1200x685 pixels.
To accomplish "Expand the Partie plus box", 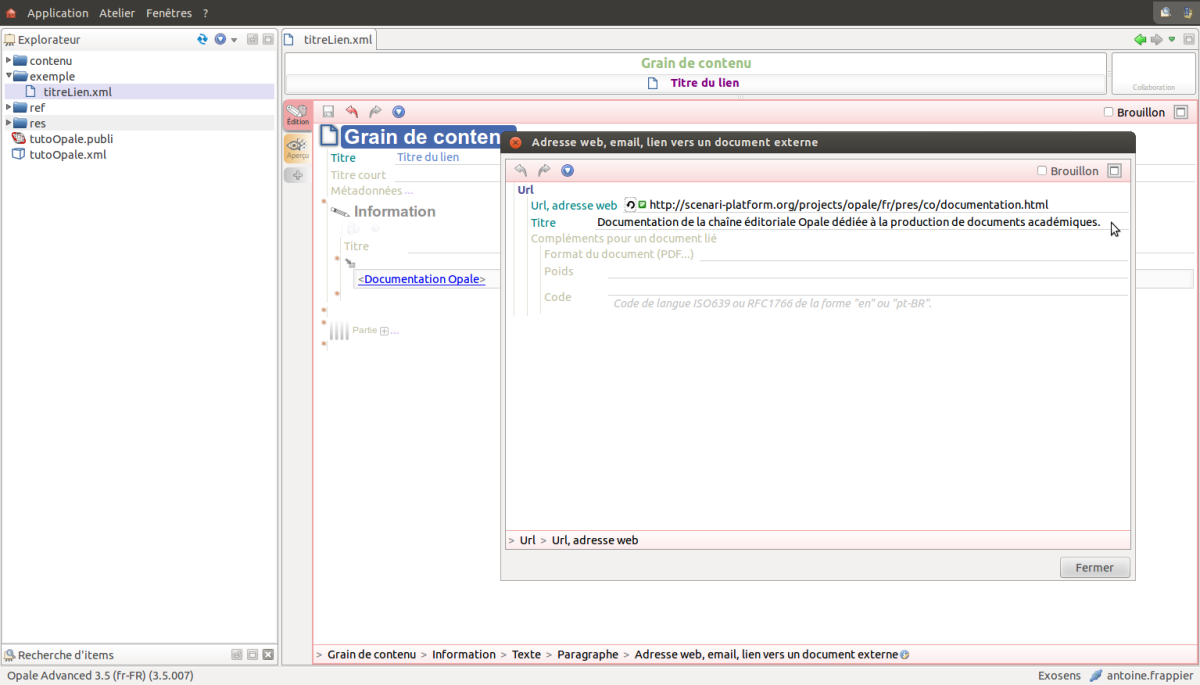I will point(384,331).
